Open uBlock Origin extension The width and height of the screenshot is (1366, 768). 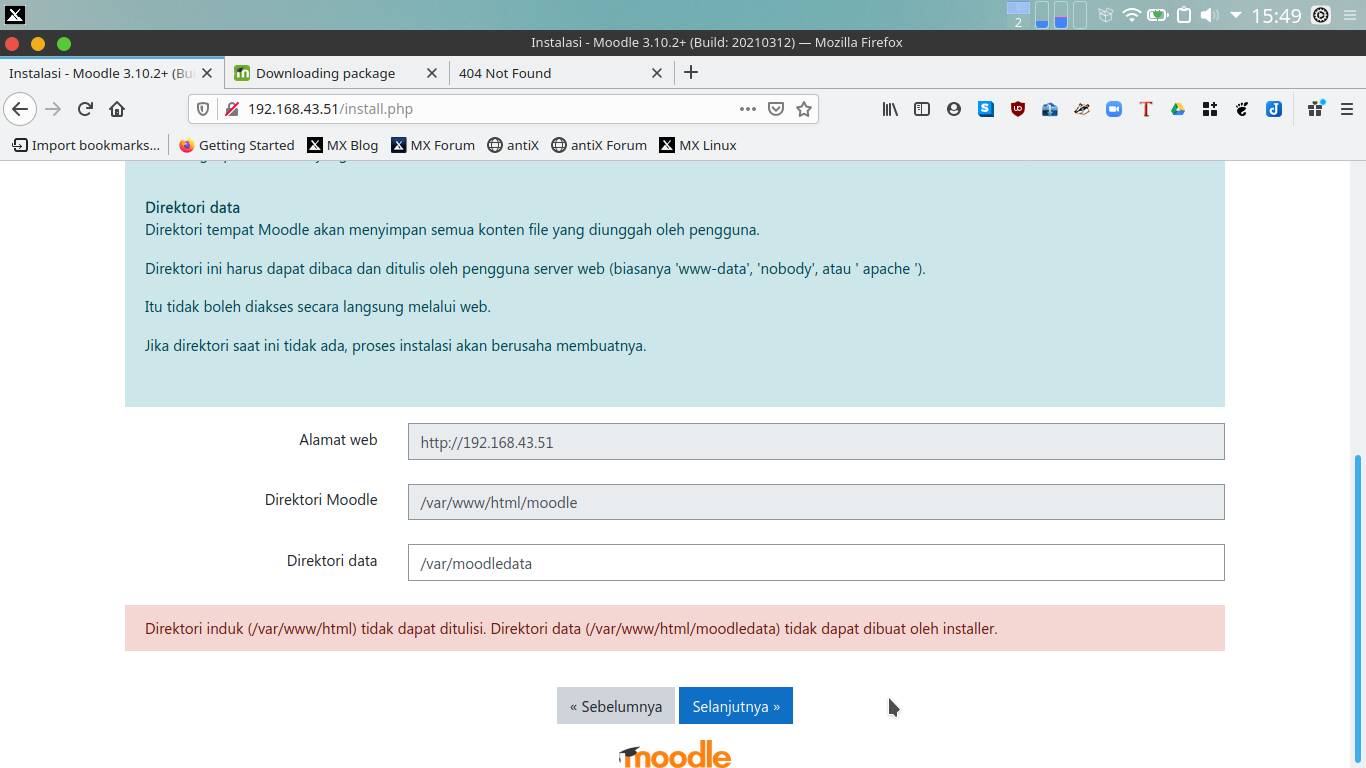(x=1018, y=109)
